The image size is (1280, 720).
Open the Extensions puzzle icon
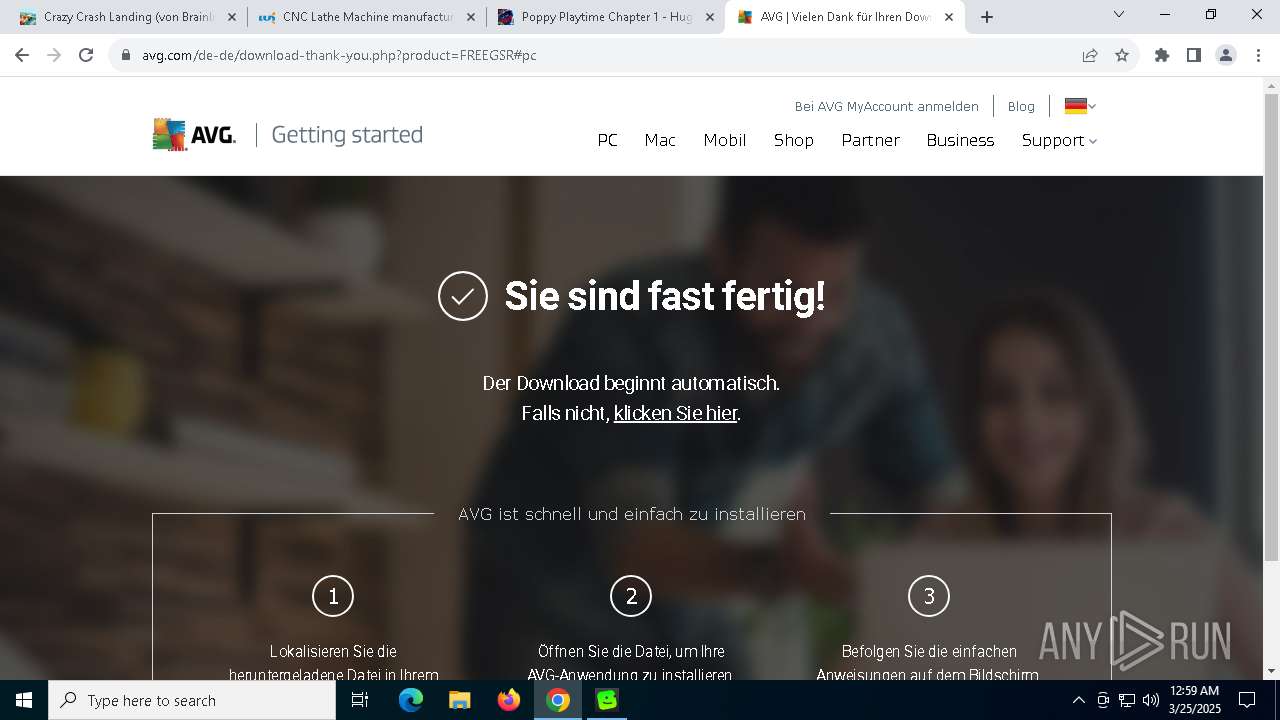[x=1162, y=55]
